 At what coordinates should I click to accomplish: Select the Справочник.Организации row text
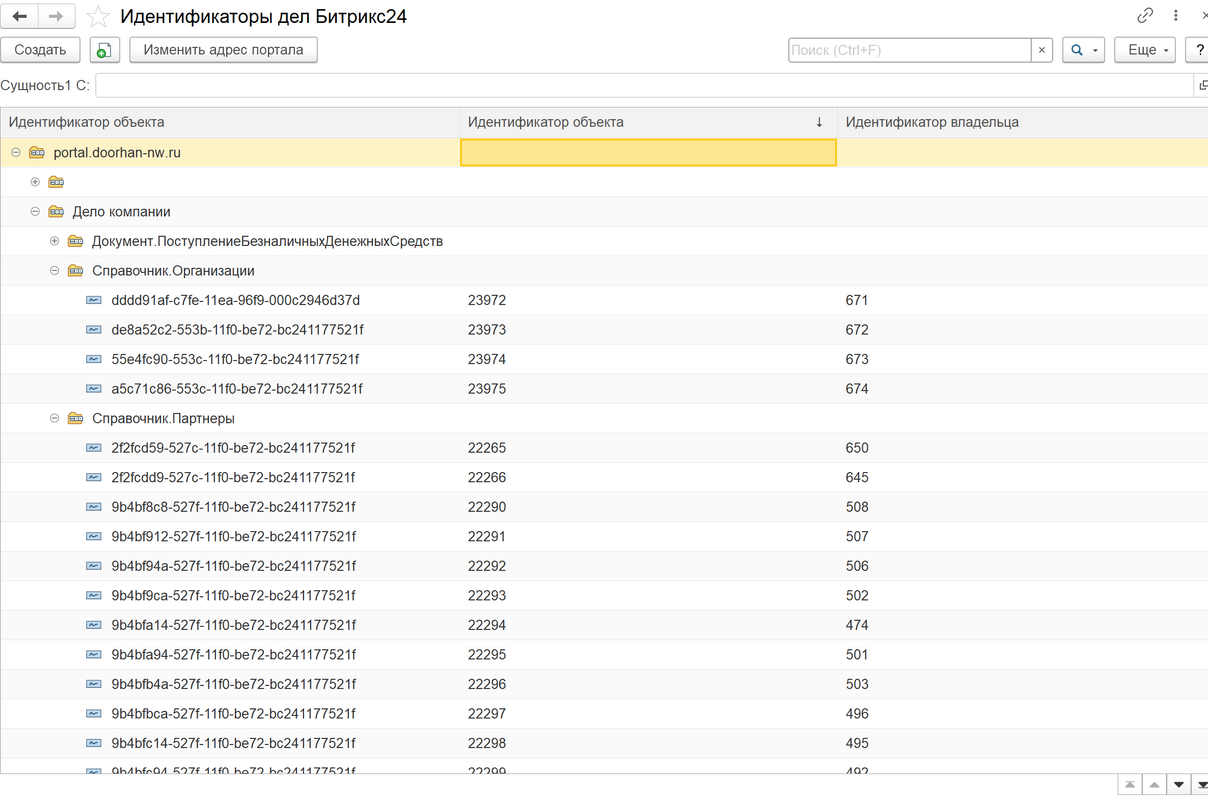tap(173, 270)
